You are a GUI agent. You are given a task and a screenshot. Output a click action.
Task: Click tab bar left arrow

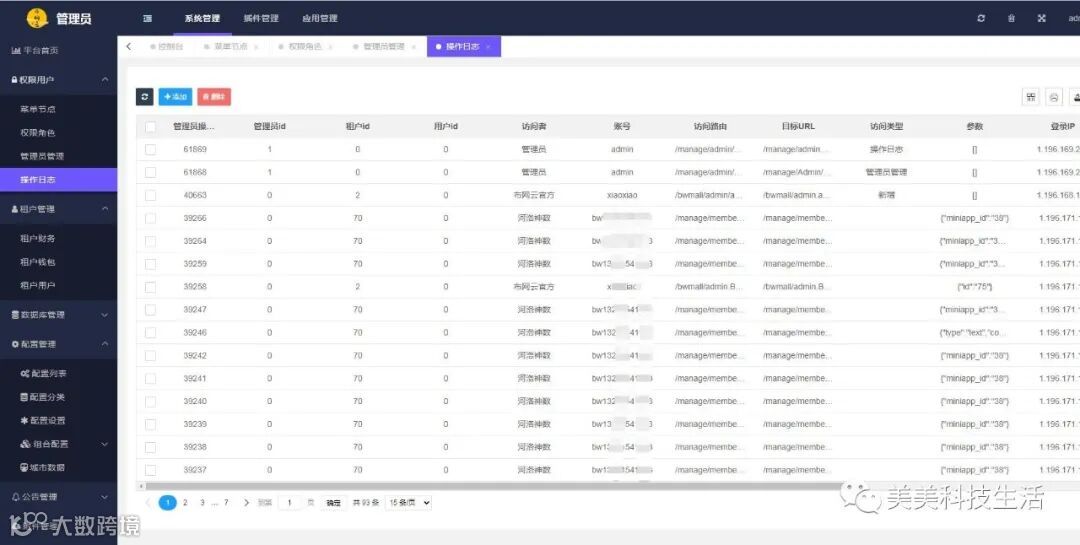(x=129, y=47)
